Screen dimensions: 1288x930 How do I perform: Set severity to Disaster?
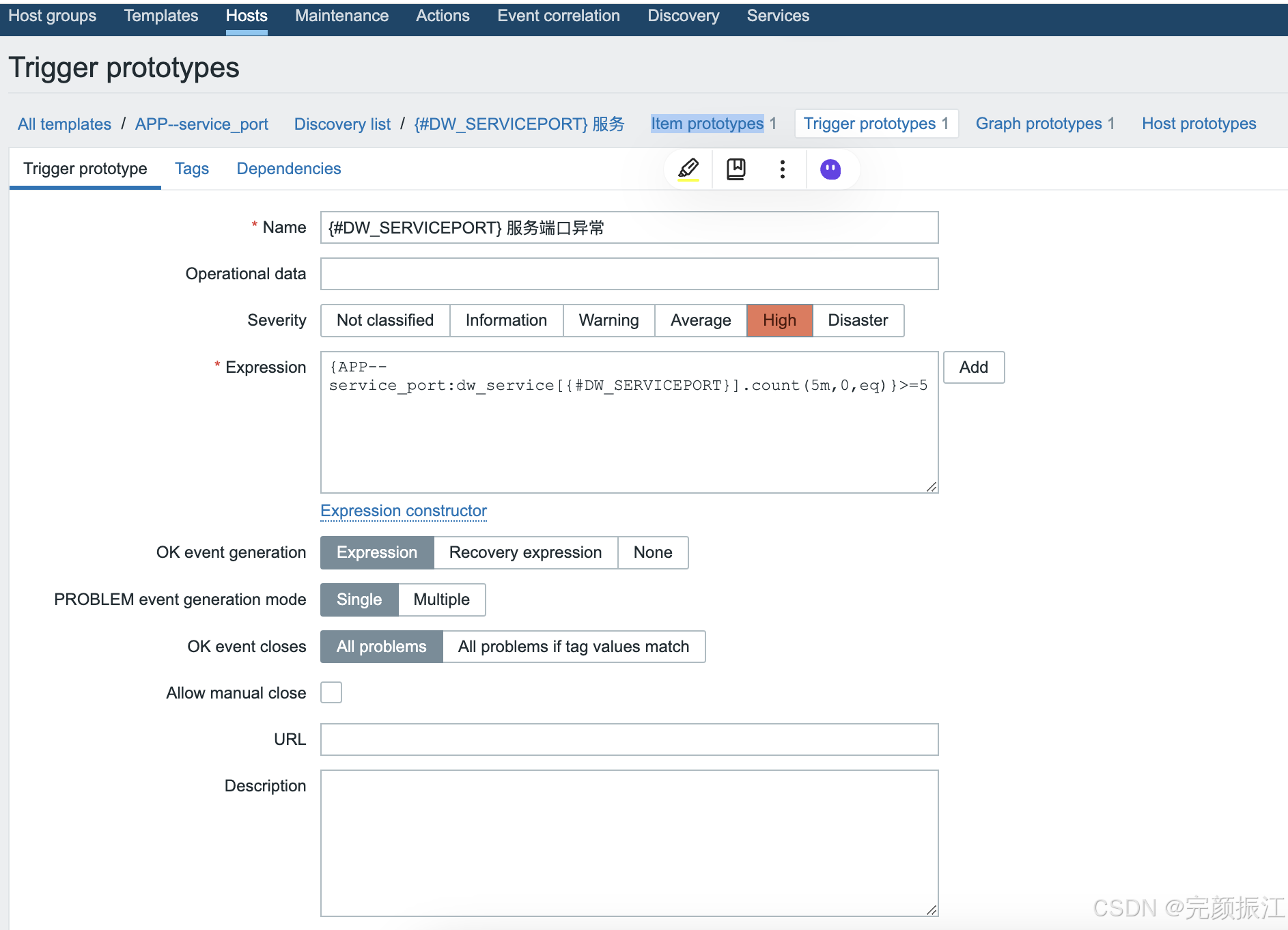point(858,320)
